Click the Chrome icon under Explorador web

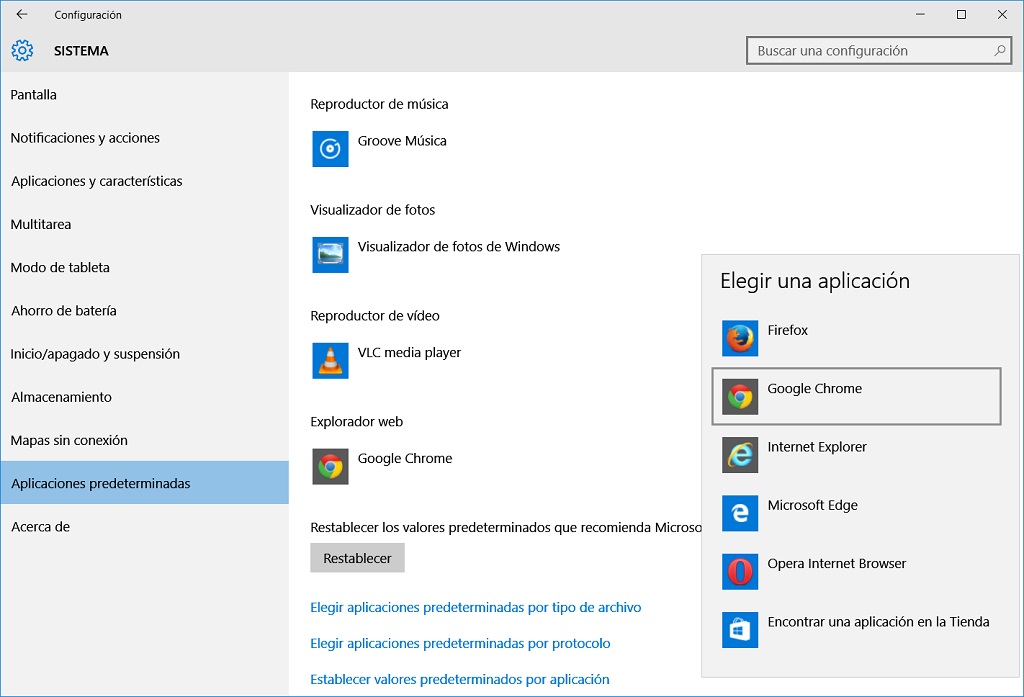(x=330, y=466)
